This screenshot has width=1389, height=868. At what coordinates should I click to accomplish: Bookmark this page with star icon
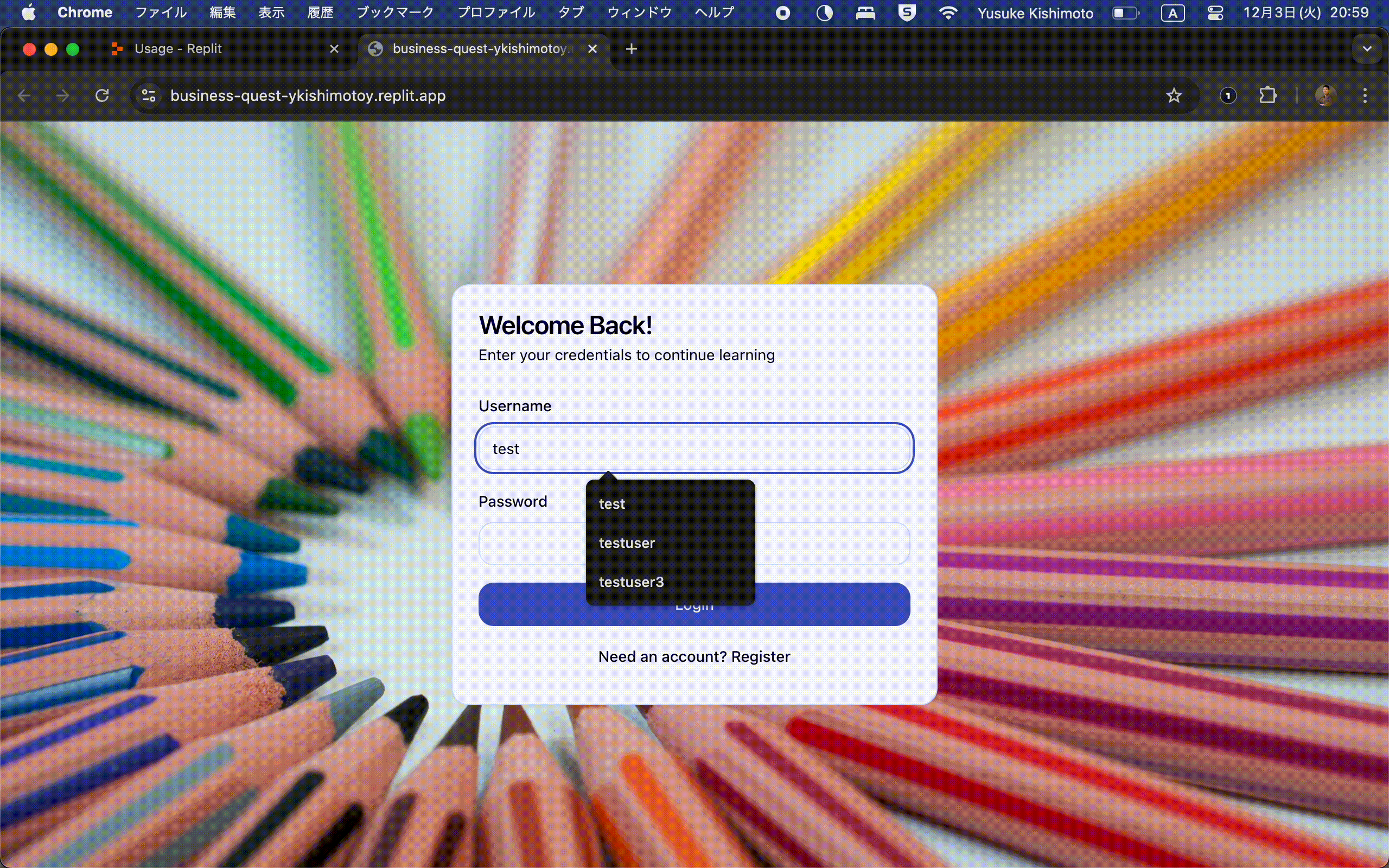click(1174, 95)
